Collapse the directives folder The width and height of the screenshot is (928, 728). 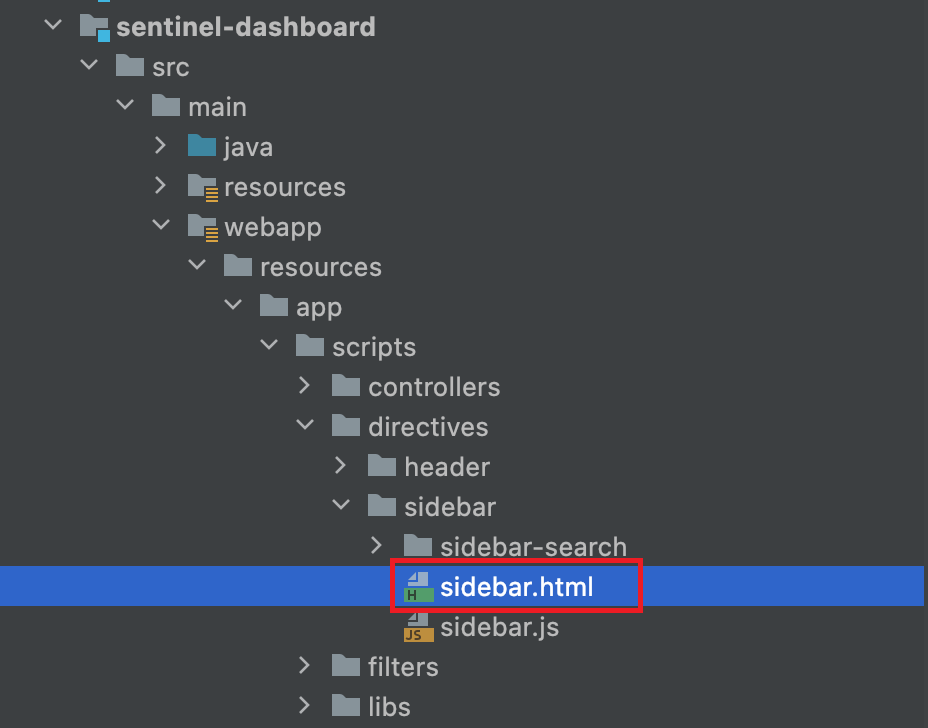click(x=305, y=424)
